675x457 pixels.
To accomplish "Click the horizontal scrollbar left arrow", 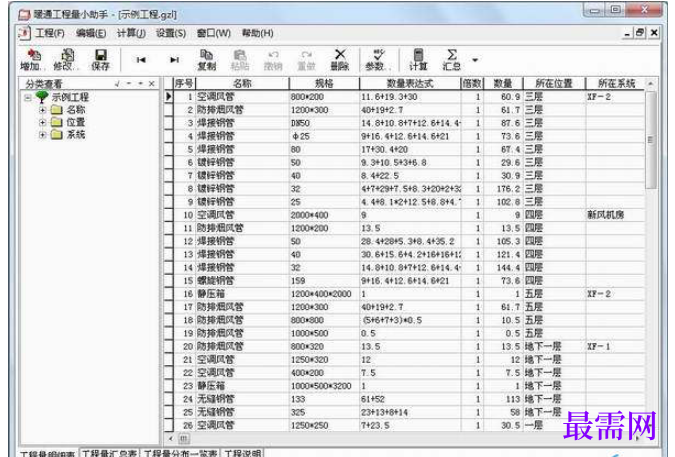I will (170, 438).
